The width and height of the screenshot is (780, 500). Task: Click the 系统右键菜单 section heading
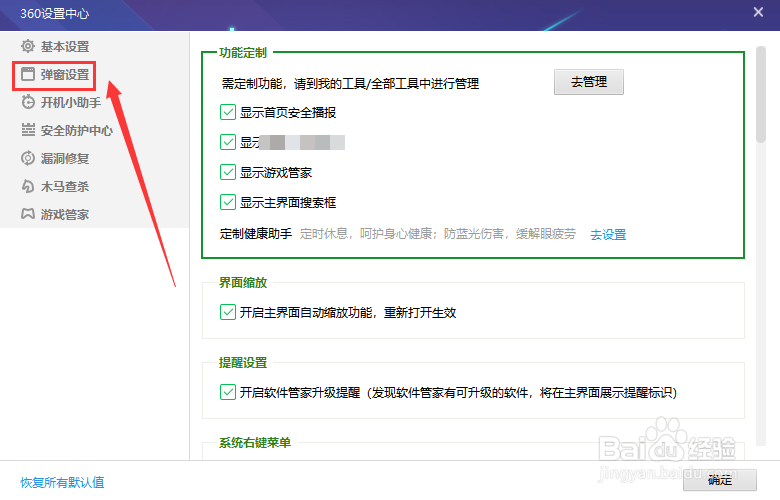[x=255, y=443]
